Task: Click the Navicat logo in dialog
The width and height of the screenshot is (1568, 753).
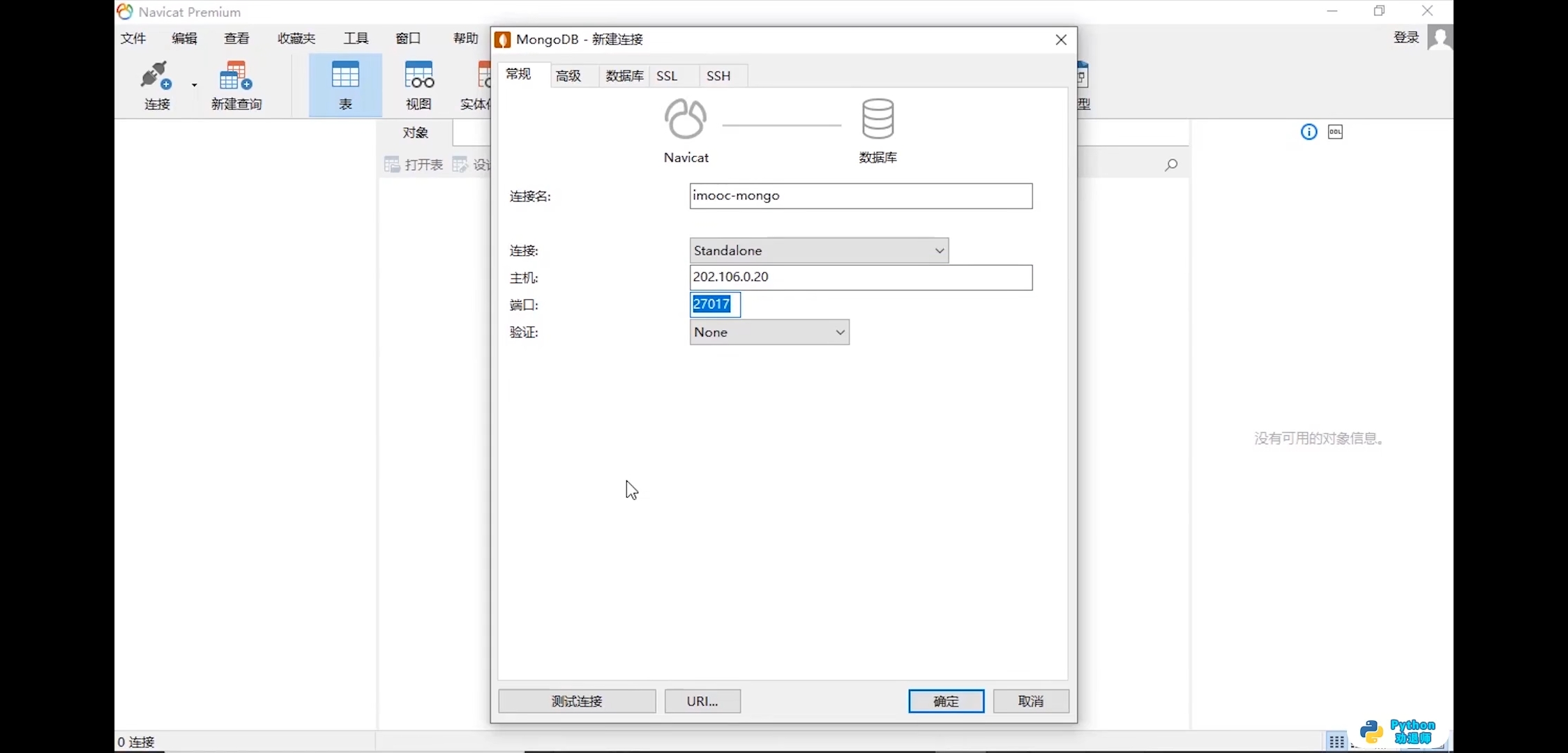Action: coord(686,119)
